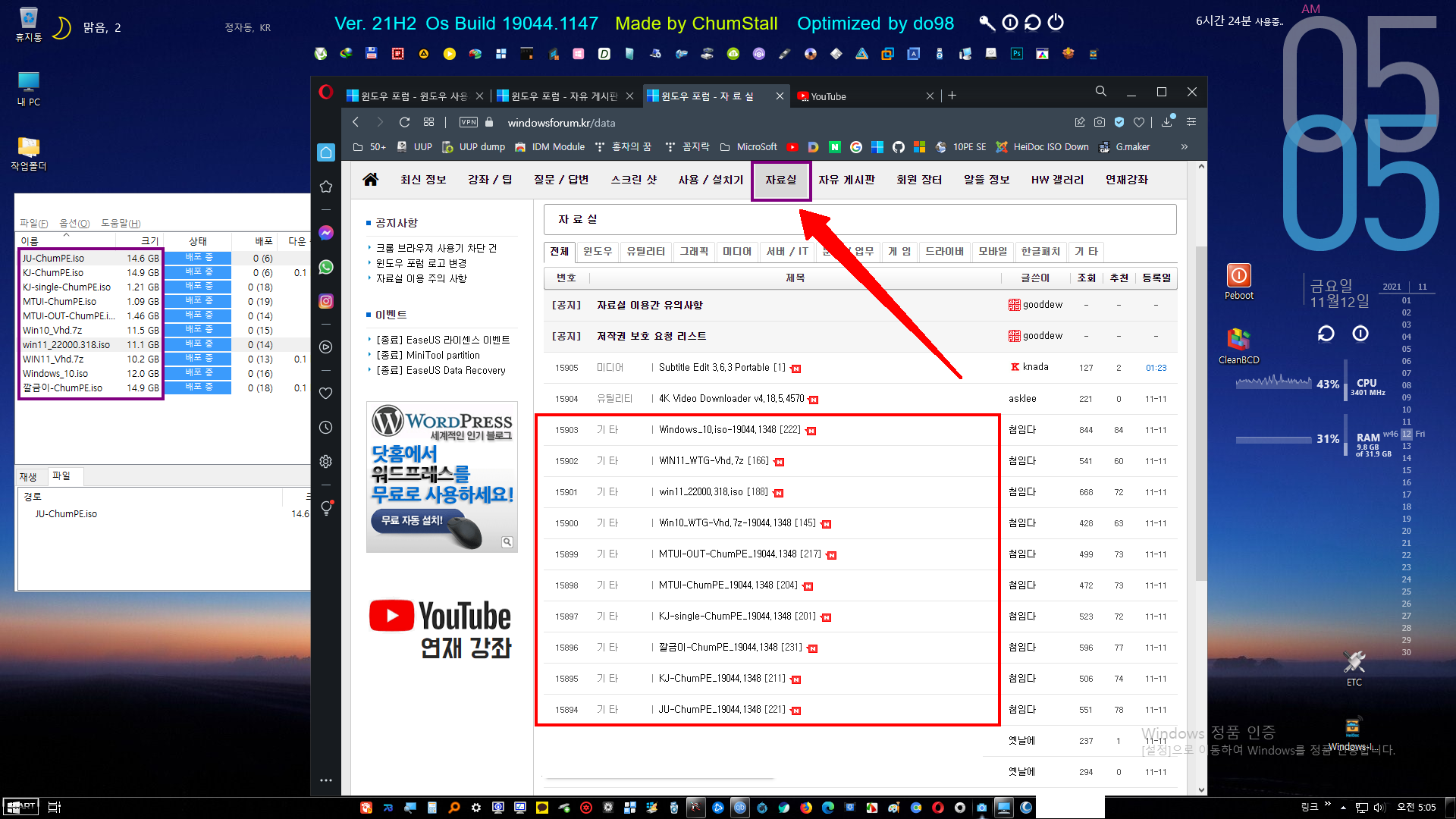Viewport: 1456px width, 819px height.
Task: Click the taskbar clock 오전 5:05
Action: click(1417, 808)
